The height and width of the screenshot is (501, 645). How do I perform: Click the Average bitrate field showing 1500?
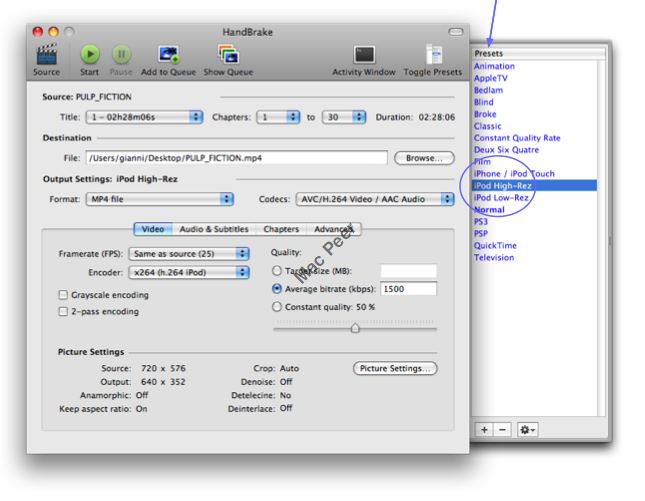coord(408,289)
